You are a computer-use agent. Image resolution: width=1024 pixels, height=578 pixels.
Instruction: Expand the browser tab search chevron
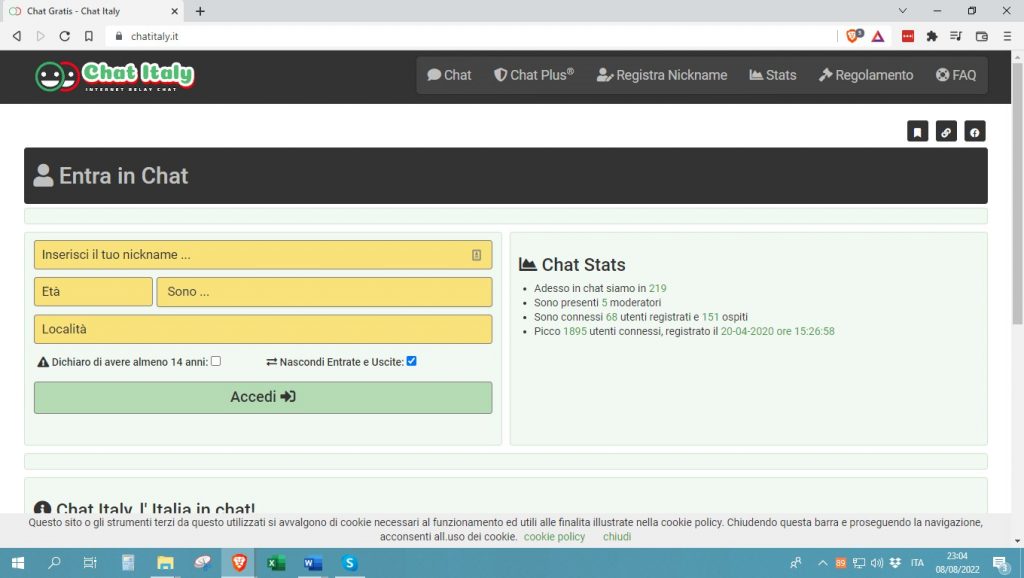coord(903,11)
